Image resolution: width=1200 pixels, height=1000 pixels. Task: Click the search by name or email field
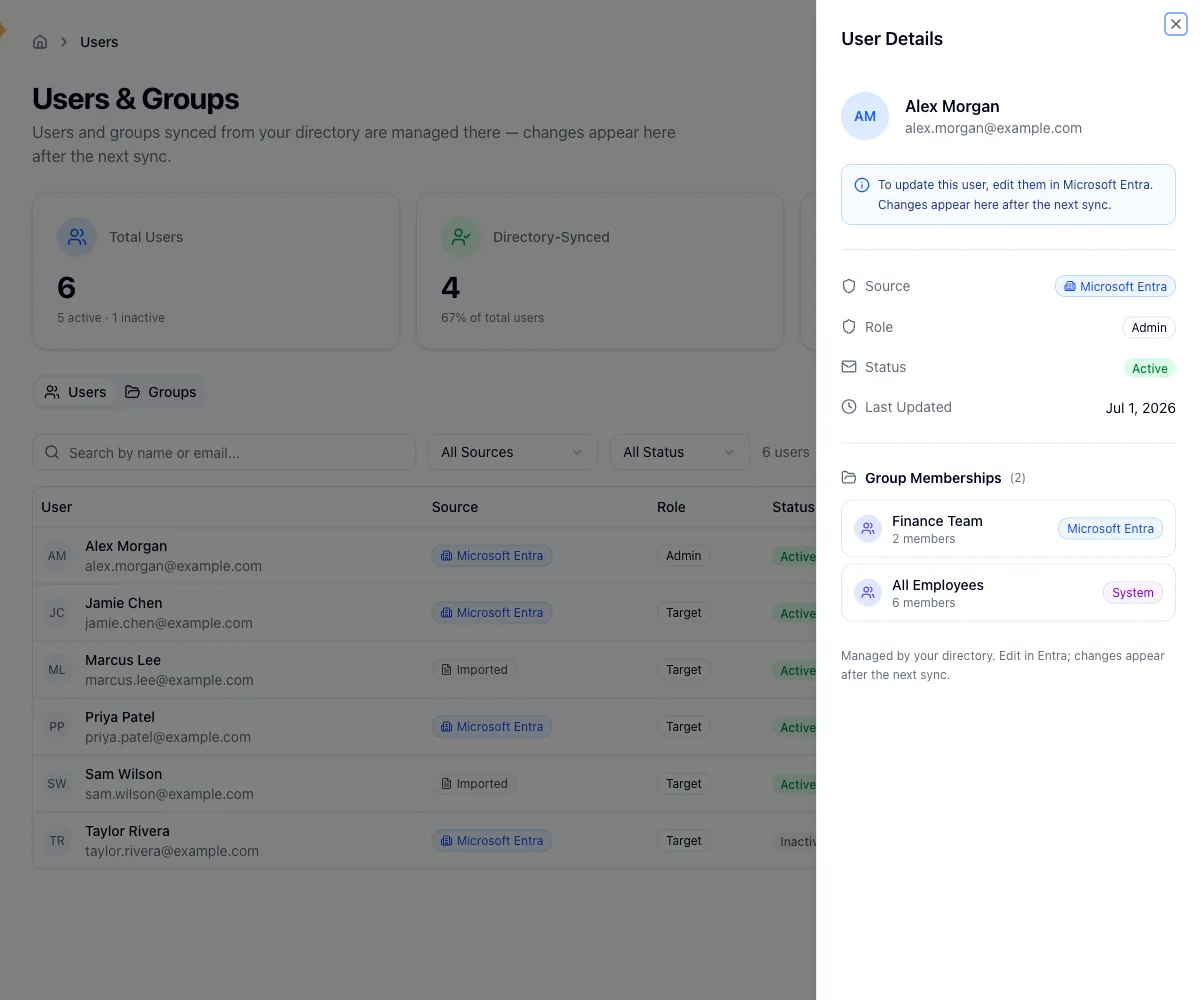pos(224,452)
